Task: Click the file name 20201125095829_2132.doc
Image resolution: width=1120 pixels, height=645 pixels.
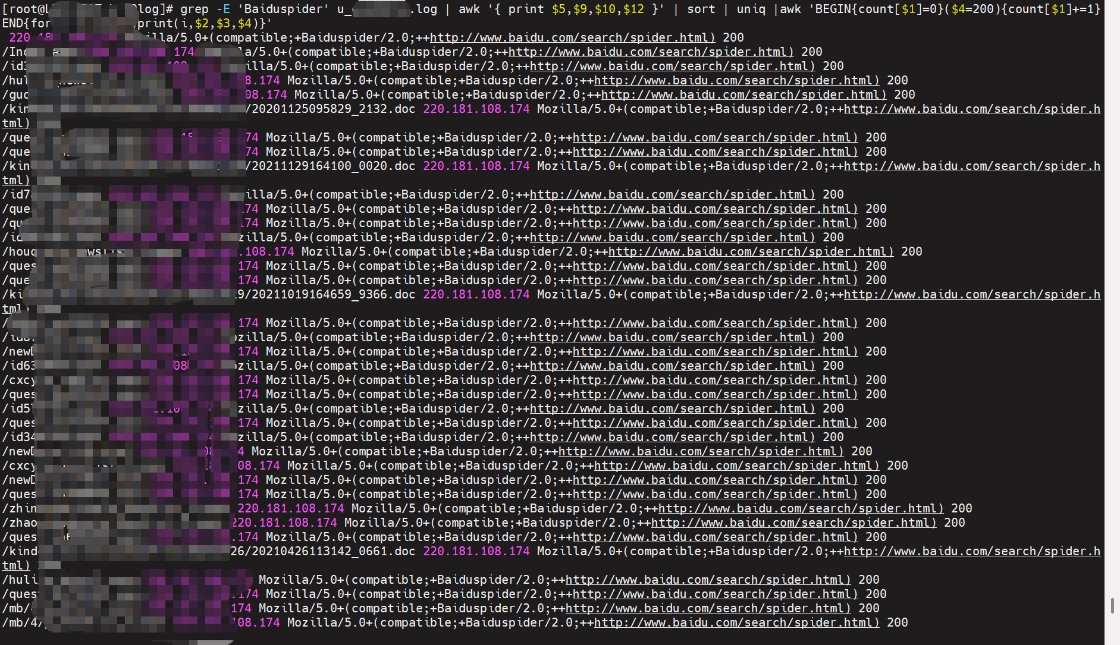Action: [334, 109]
